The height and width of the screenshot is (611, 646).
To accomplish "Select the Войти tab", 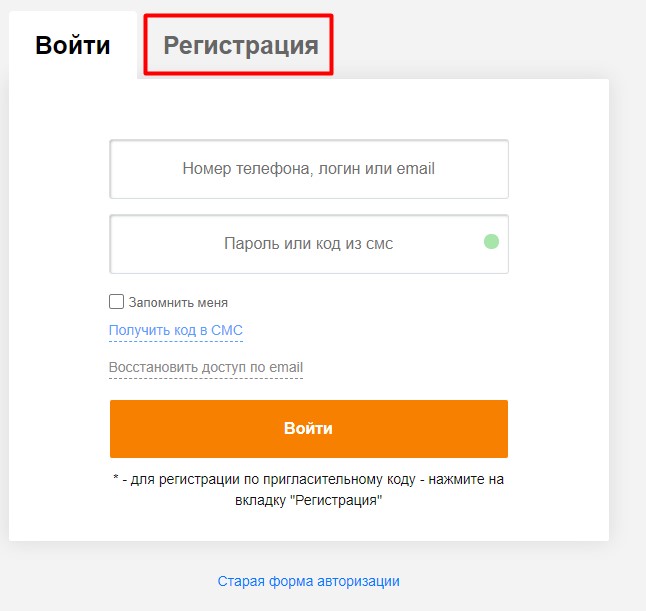I will pyautogui.click(x=72, y=45).
